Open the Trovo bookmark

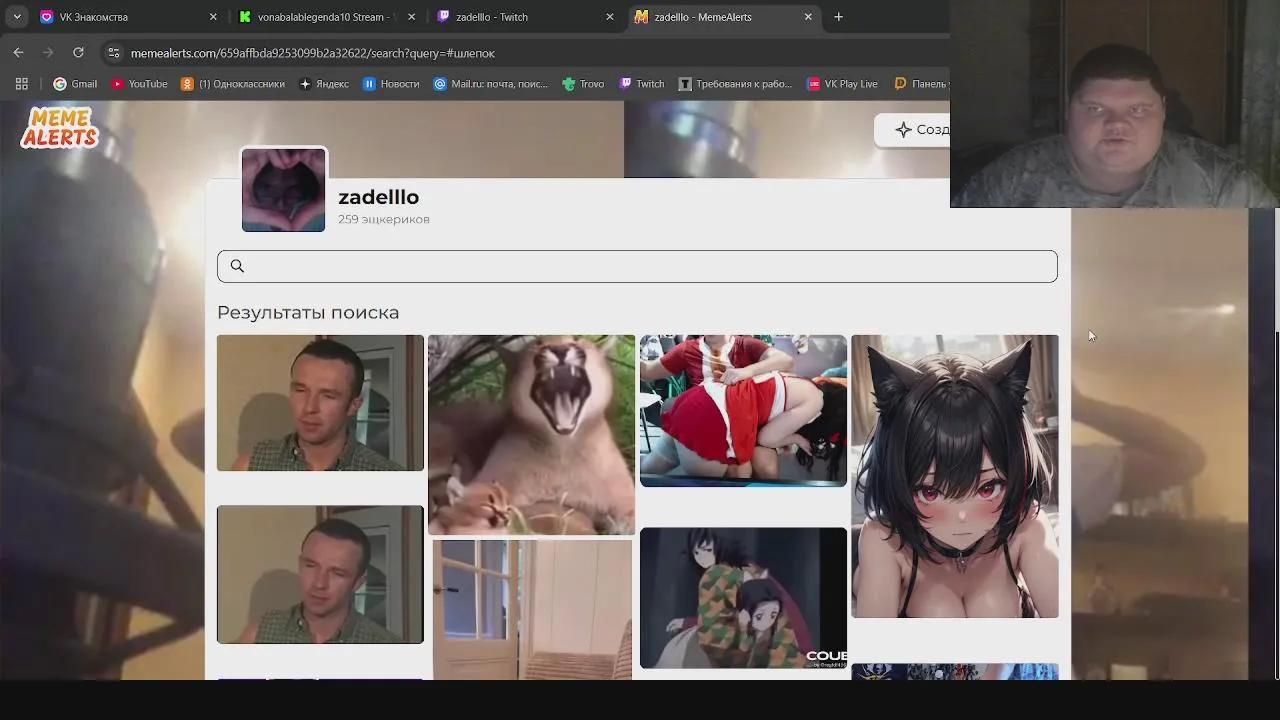click(x=583, y=84)
